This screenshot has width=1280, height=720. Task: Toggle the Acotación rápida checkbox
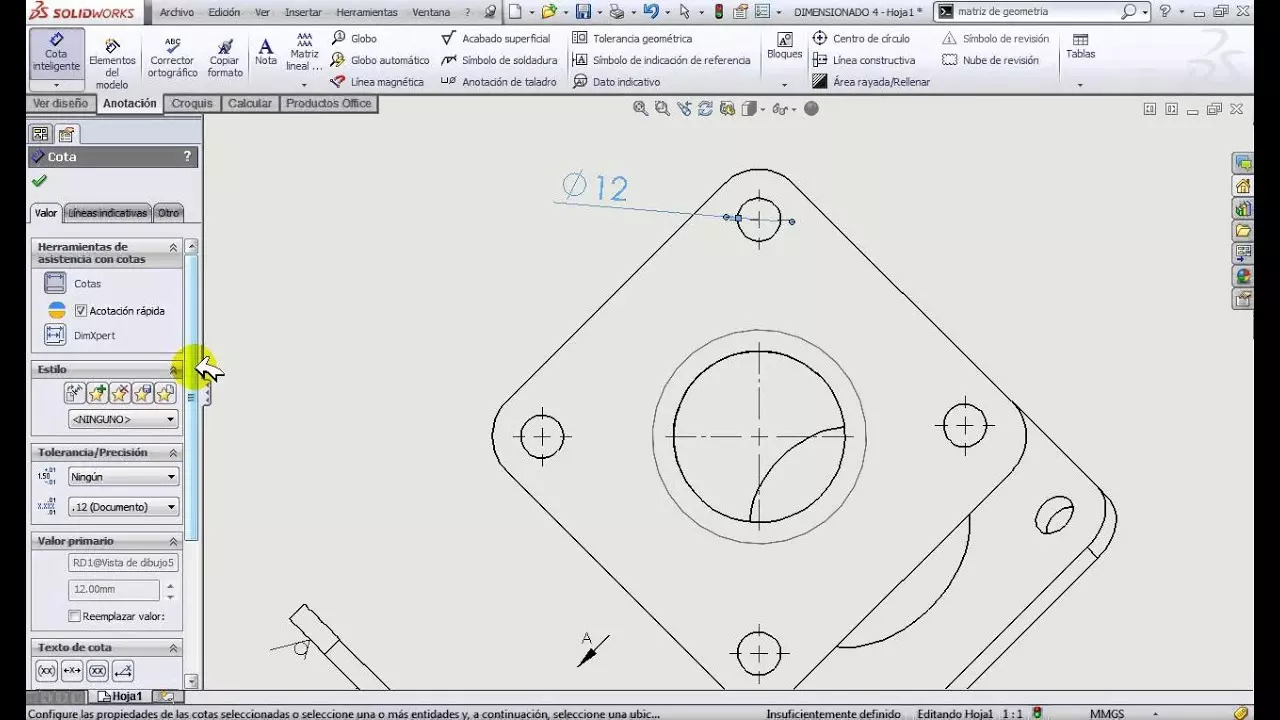81,311
